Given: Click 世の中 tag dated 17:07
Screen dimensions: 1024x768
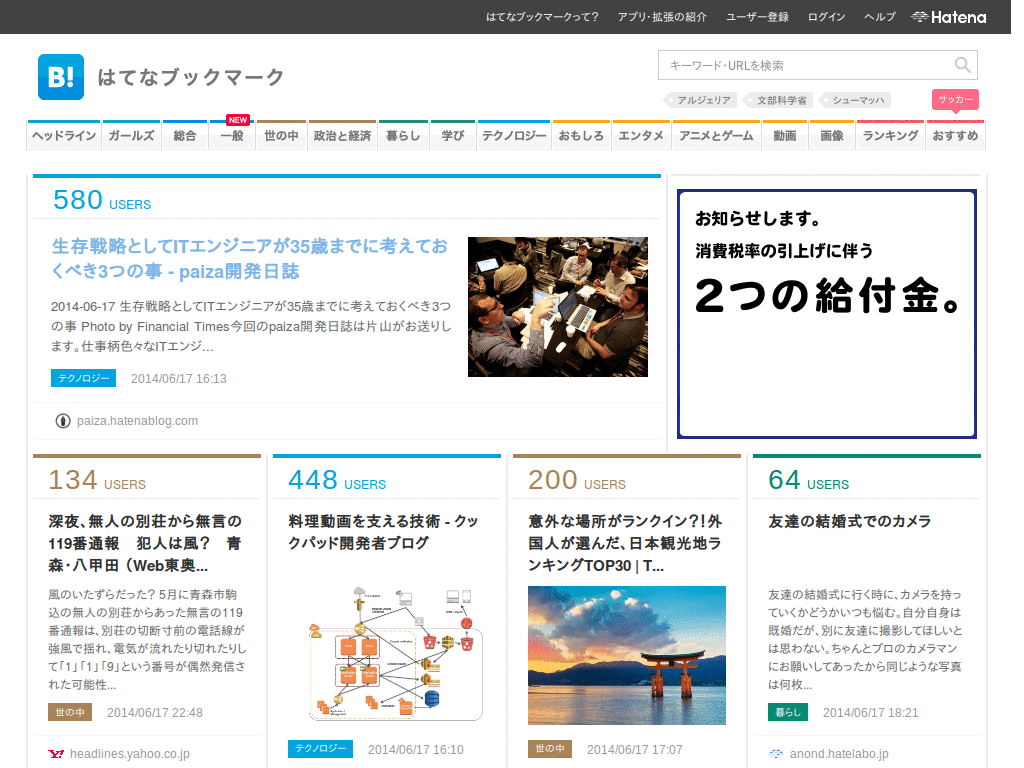Looking at the screenshot, I should 550,749.
